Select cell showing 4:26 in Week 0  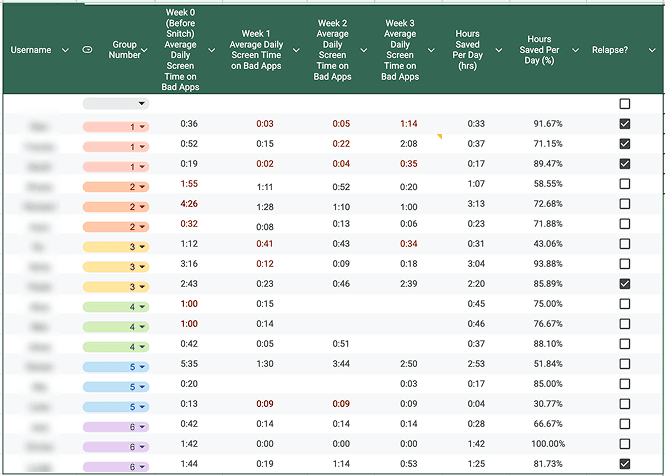pos(189,204)
